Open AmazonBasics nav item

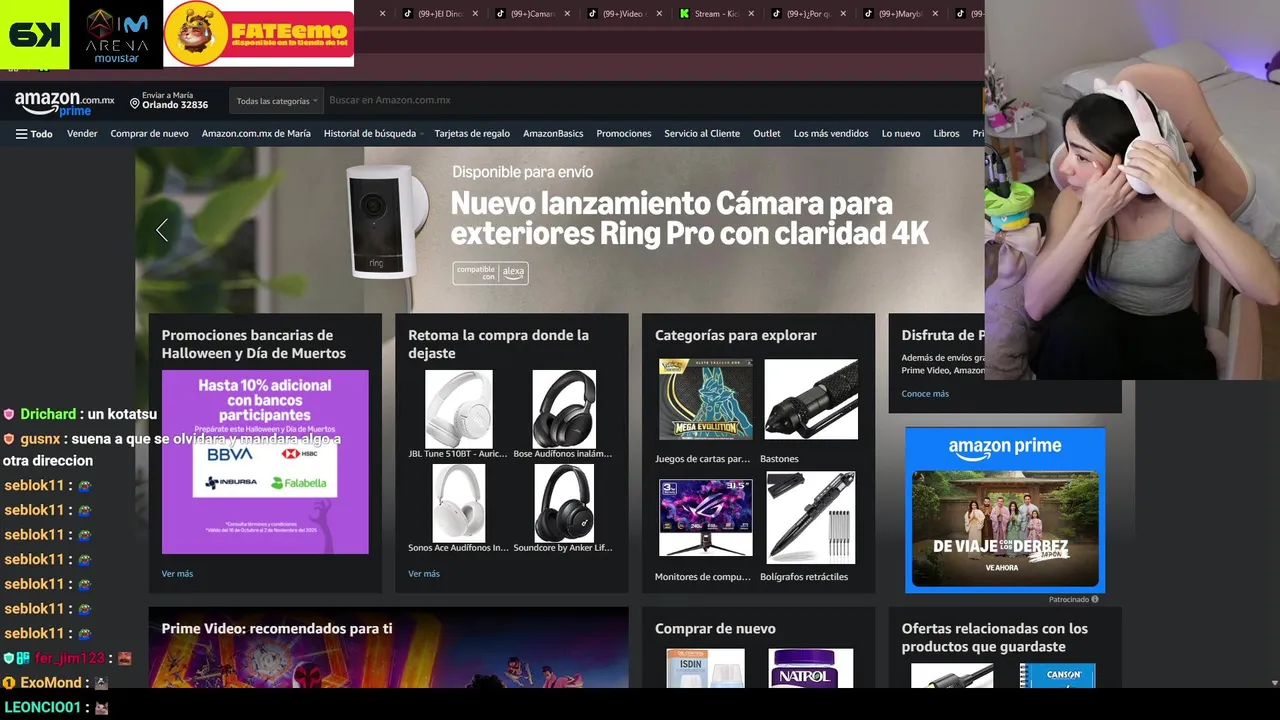[x=553, y=134]
